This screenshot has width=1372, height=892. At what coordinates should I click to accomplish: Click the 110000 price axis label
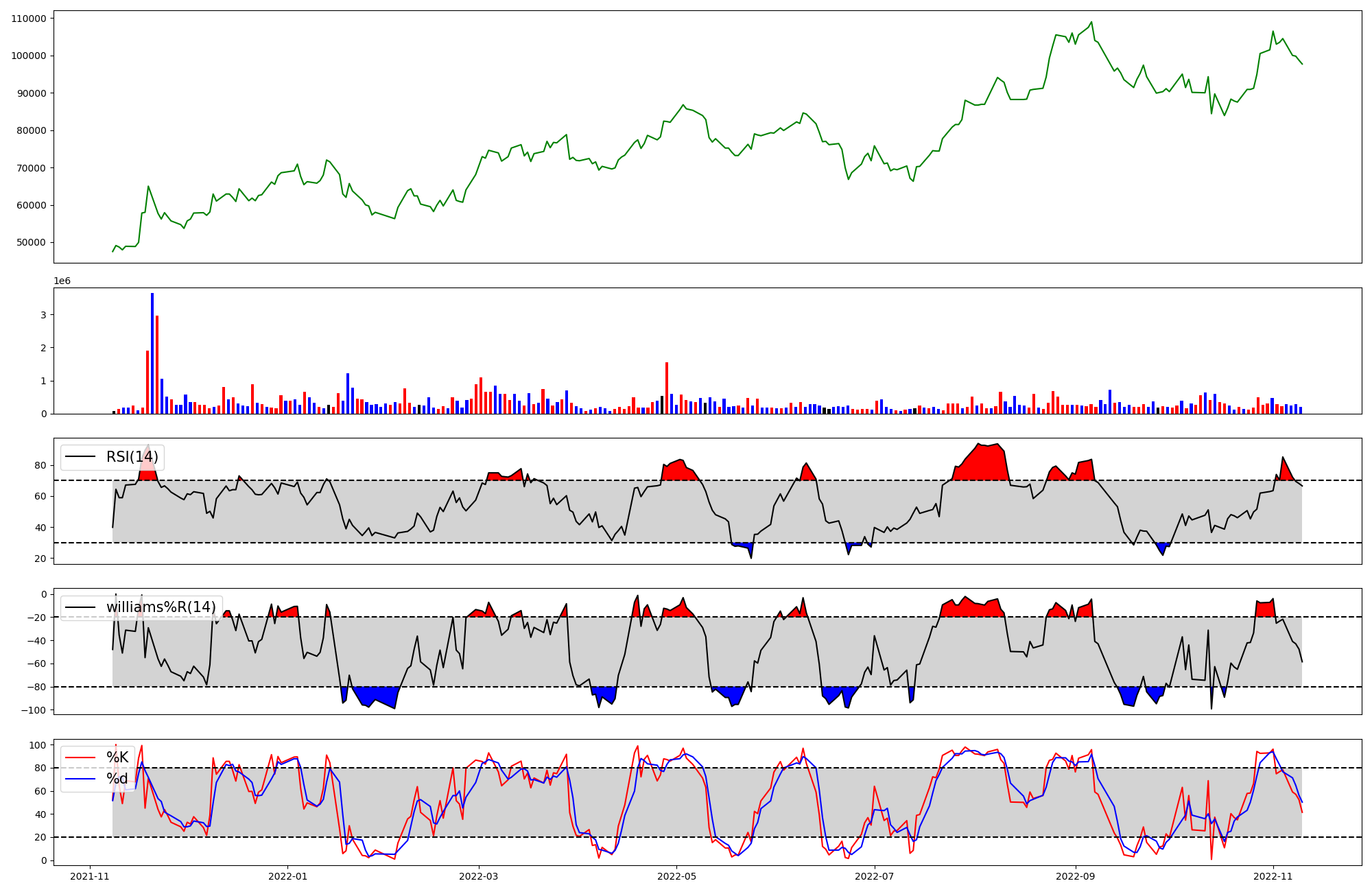point(29,19)
